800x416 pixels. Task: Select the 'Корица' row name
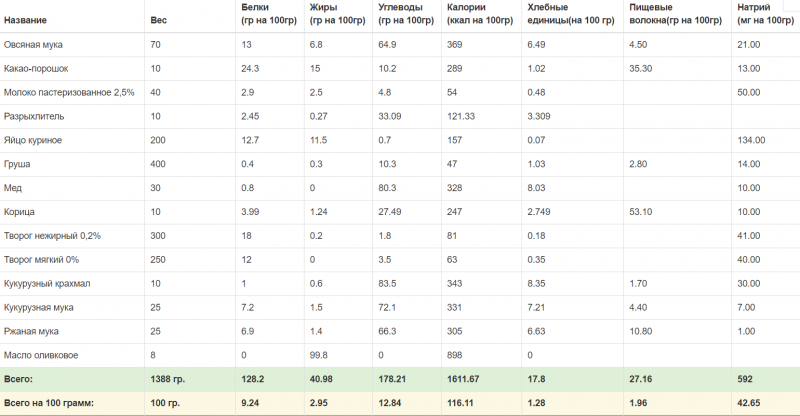click(x=19, y=212)
